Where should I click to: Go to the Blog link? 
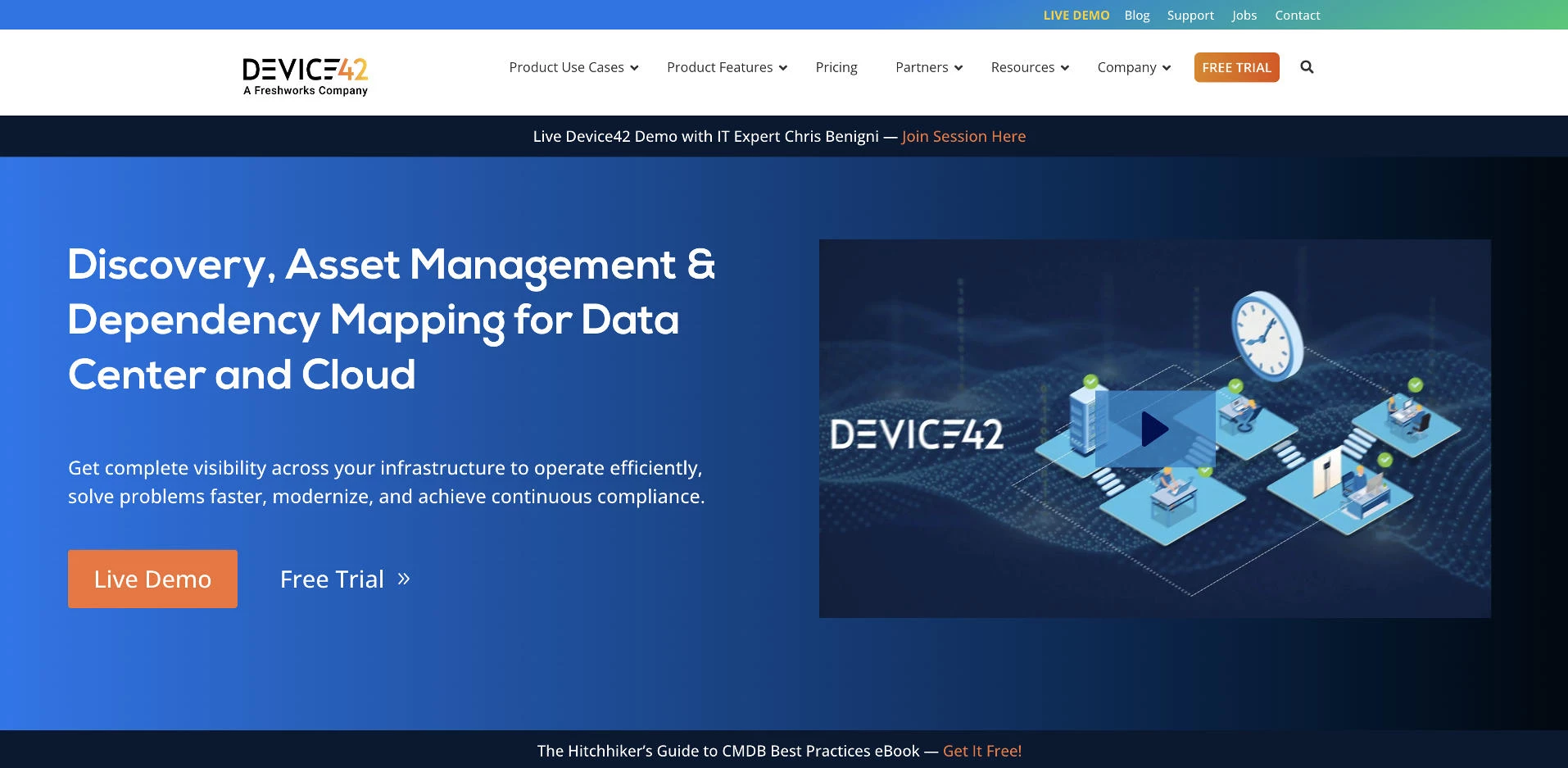point(1136,15)
